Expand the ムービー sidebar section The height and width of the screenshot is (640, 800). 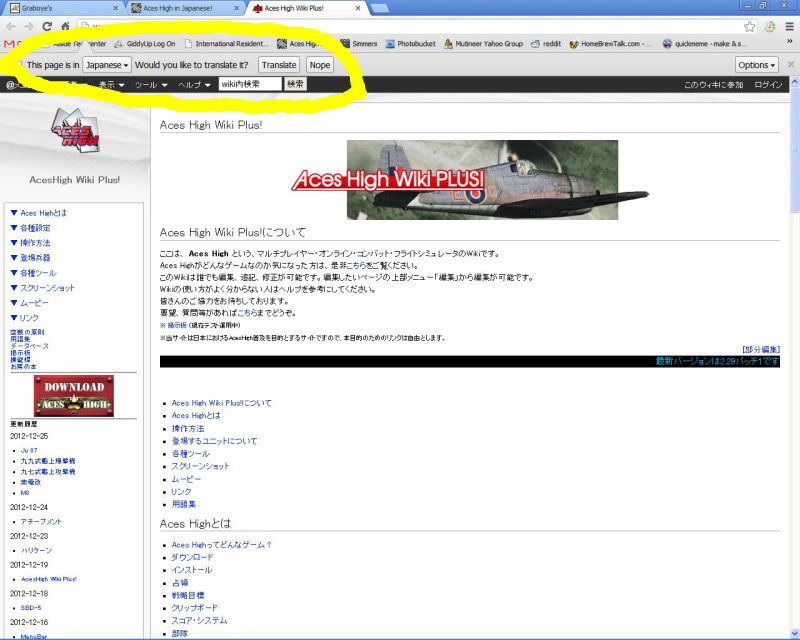pos(30,303)
